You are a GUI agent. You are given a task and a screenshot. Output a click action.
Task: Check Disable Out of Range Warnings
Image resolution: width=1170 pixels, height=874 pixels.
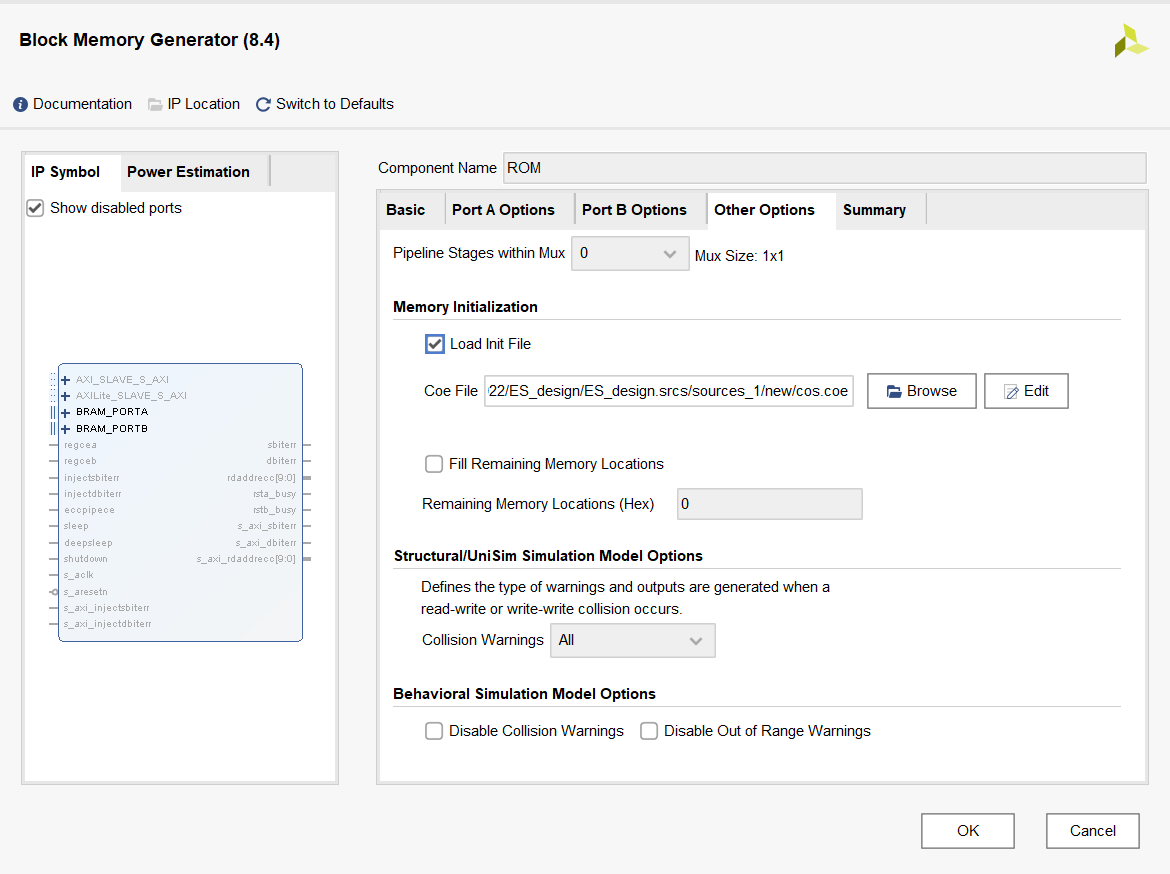click(649, 731)
